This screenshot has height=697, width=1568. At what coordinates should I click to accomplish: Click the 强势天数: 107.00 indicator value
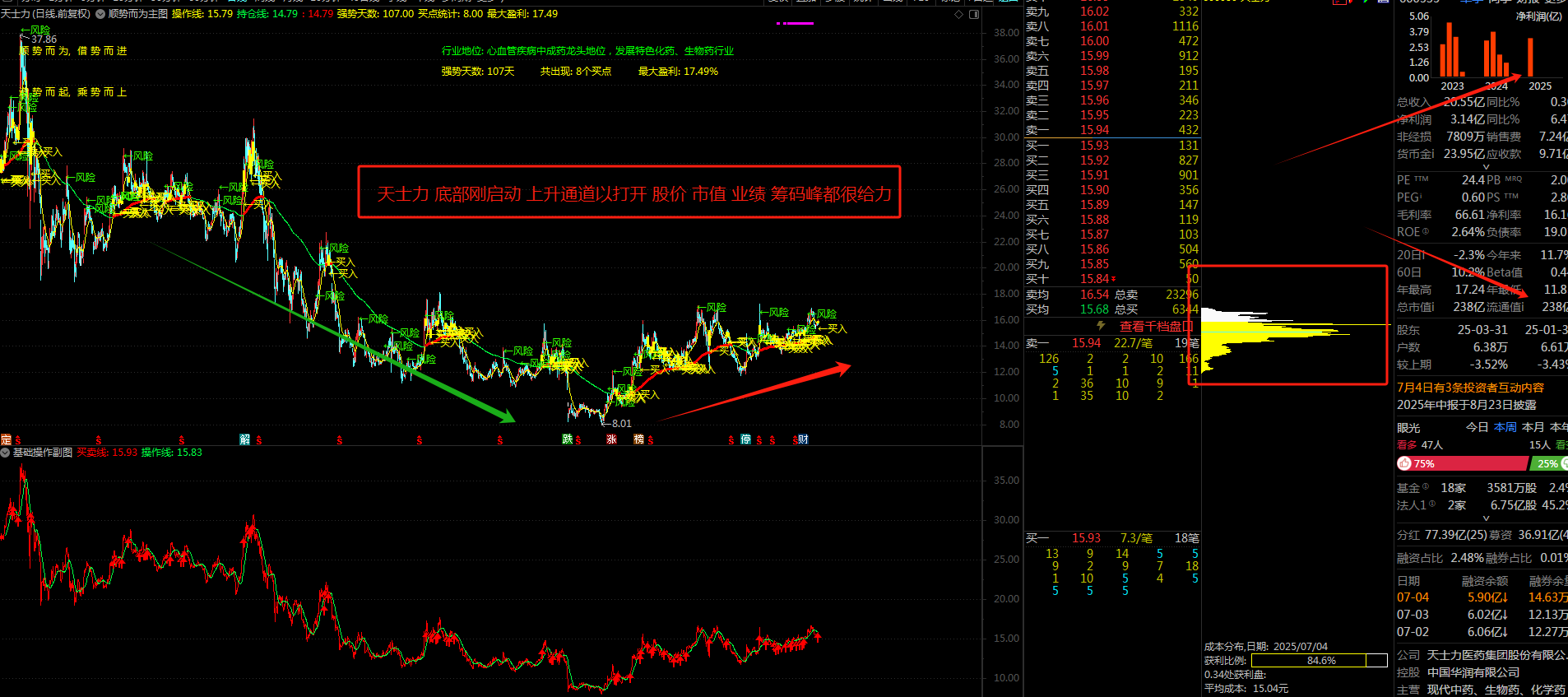click(375, 14)
